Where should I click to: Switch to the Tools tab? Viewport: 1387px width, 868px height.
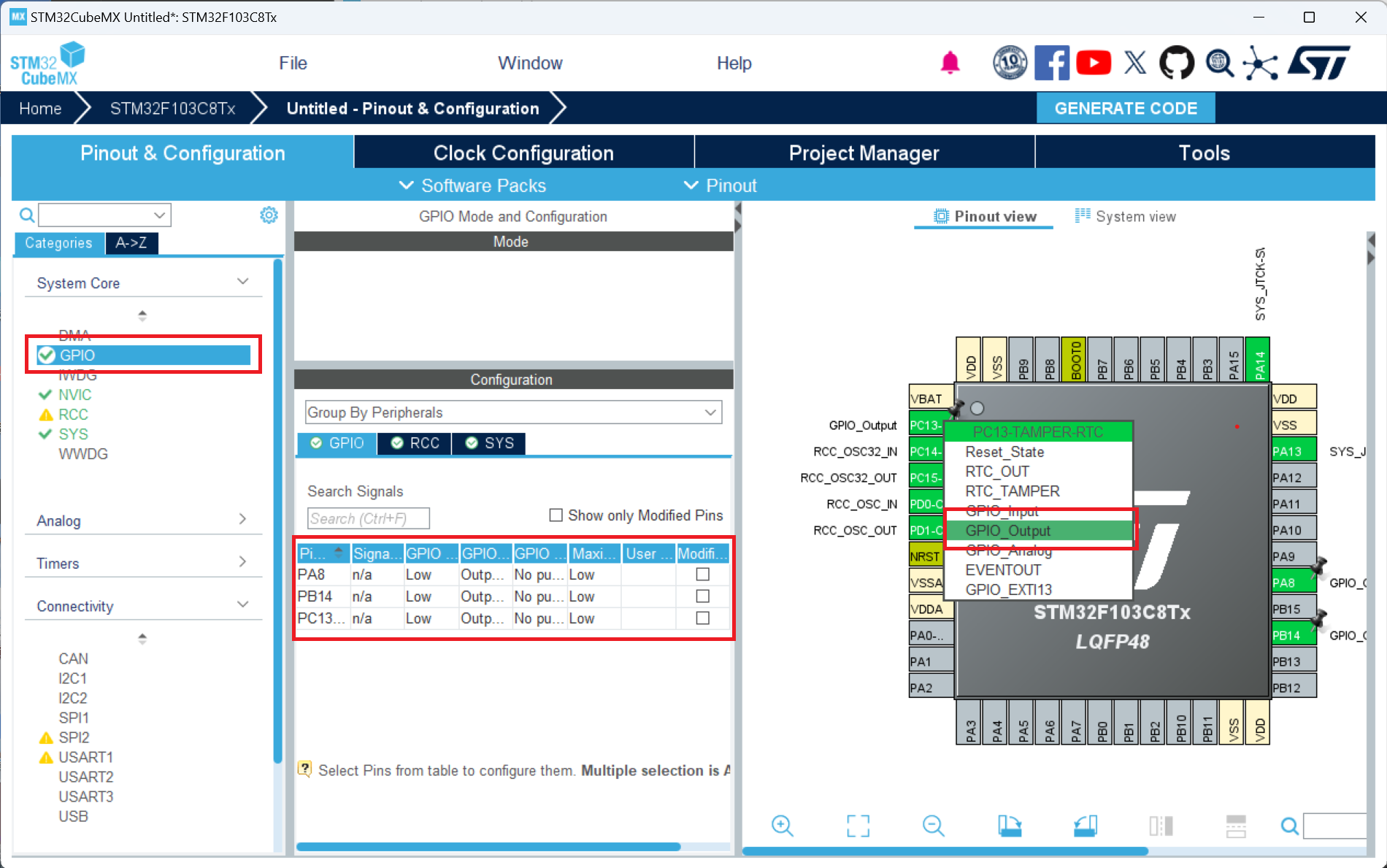[x=1204, y=153]
